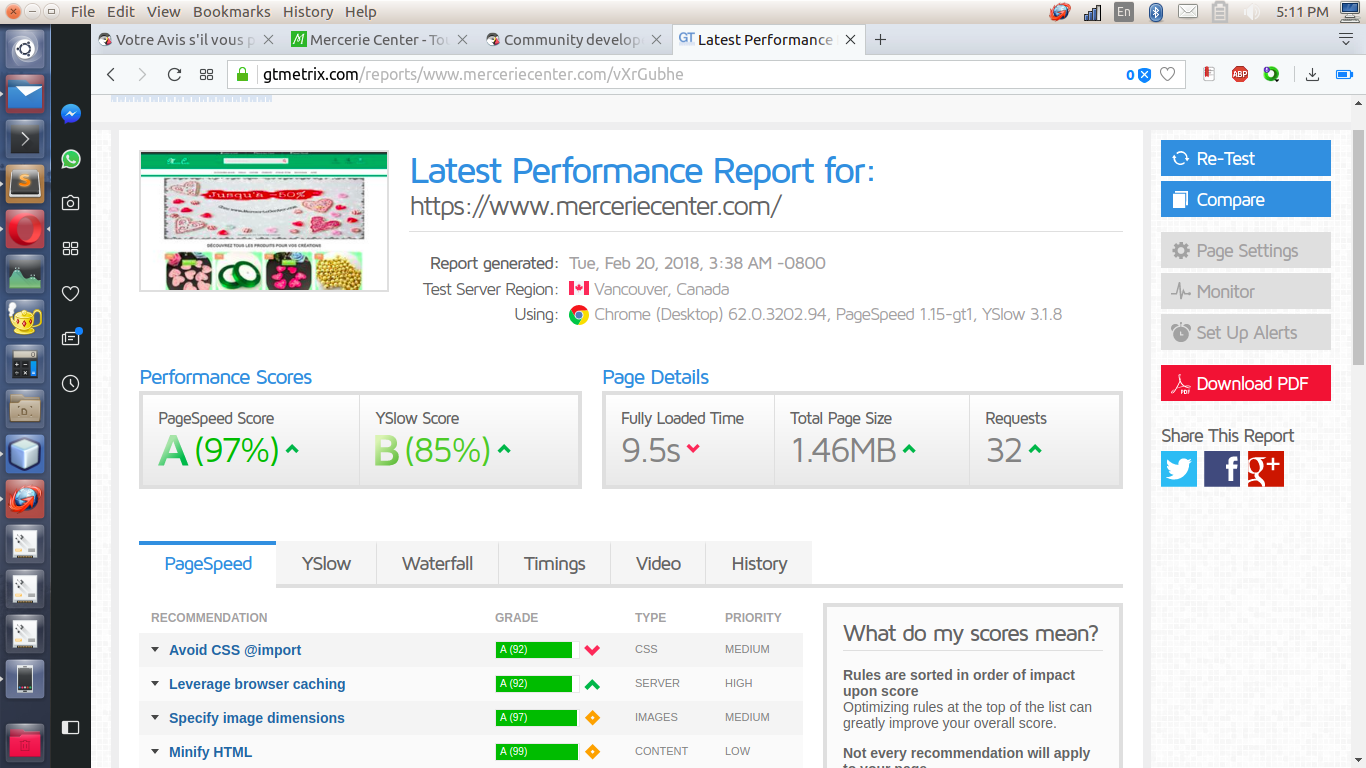1366x768 pixels.
Task: Click the Minify HTML A (99) grade bar
Action: click(537, 752)
